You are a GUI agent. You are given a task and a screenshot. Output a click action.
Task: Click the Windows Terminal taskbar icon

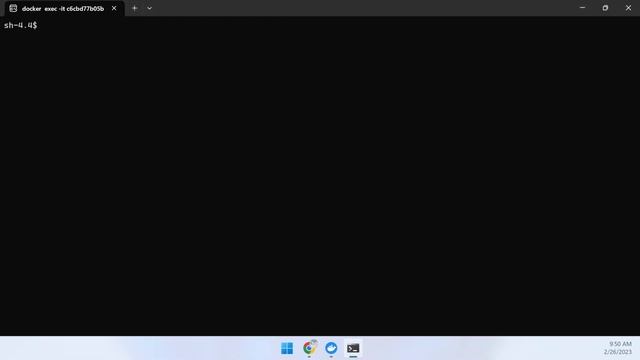[x=353, y=348]
